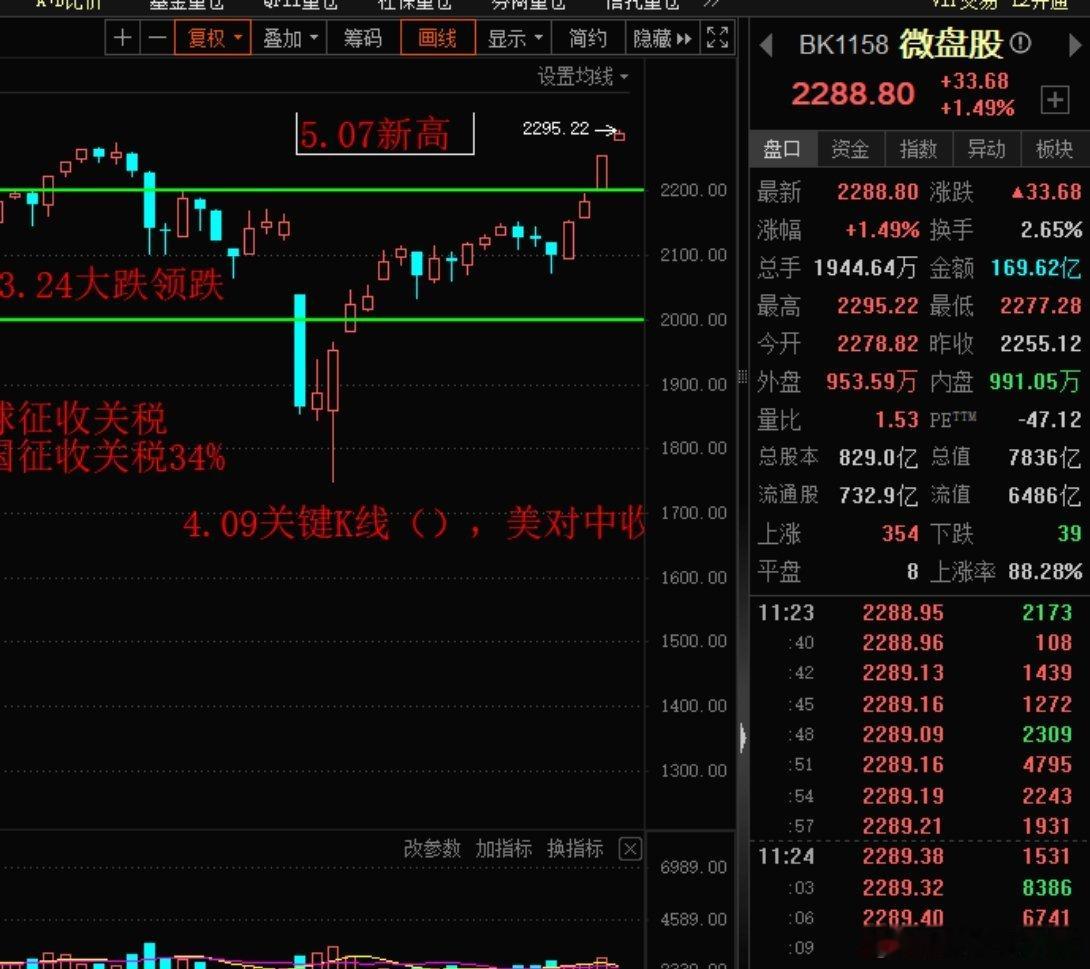Click the PE value -47.12
The height and width of the screenshot is (969, 1090).
point(1050,419)
